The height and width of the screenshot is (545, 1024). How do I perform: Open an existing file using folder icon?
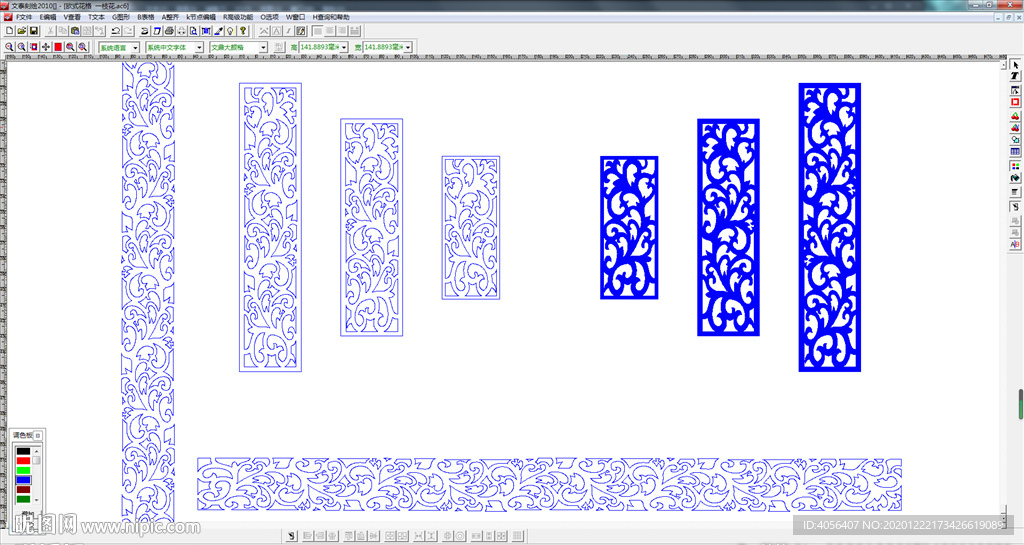[x=22, y=31]
